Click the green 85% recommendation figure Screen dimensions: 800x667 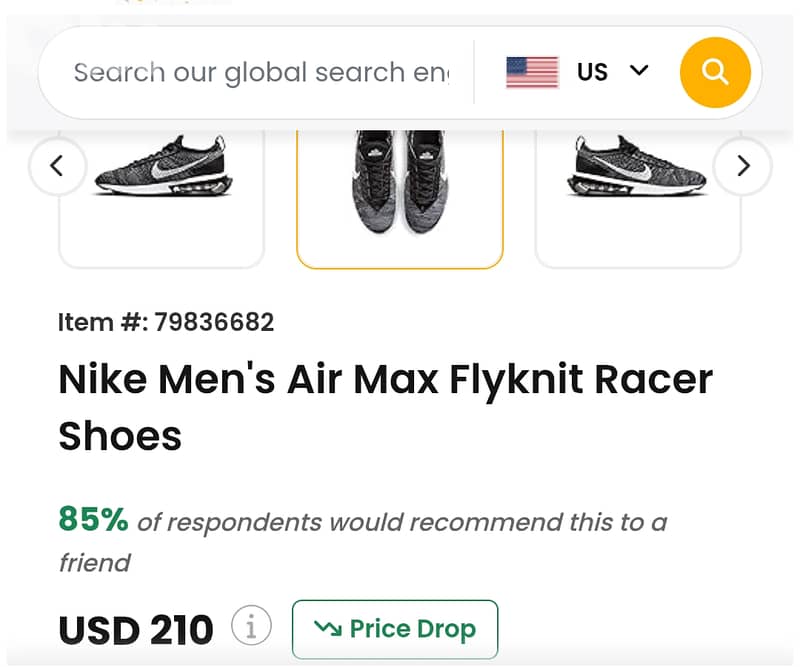coord(93,519)
